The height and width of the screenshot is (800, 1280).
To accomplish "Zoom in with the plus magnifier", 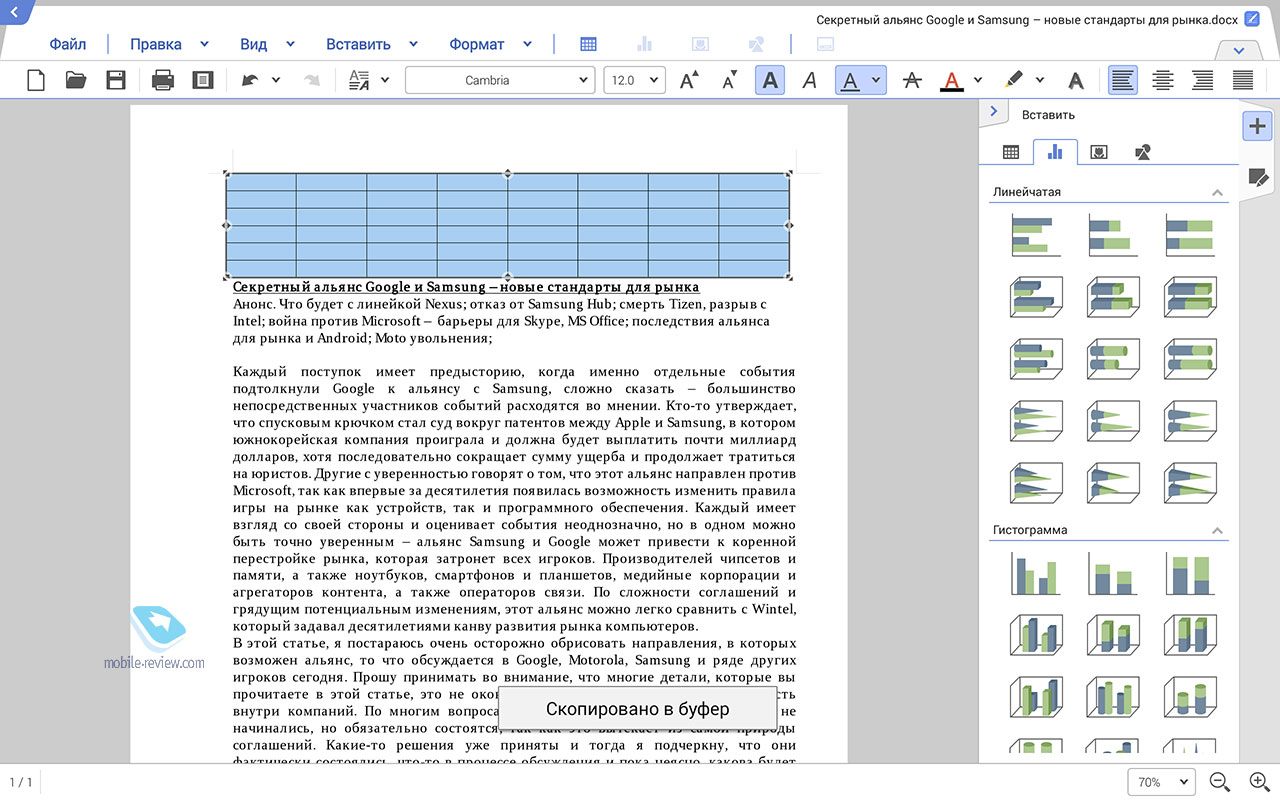I will coord(1260,782).
